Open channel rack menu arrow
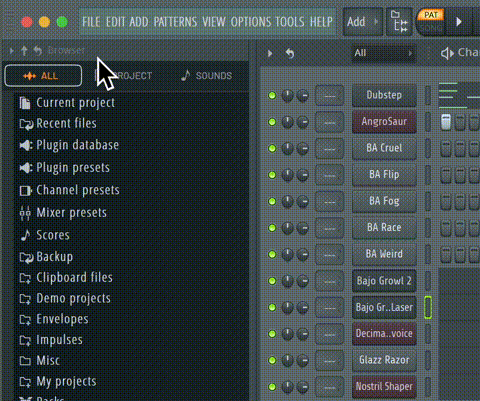 (x=270, y=53)
